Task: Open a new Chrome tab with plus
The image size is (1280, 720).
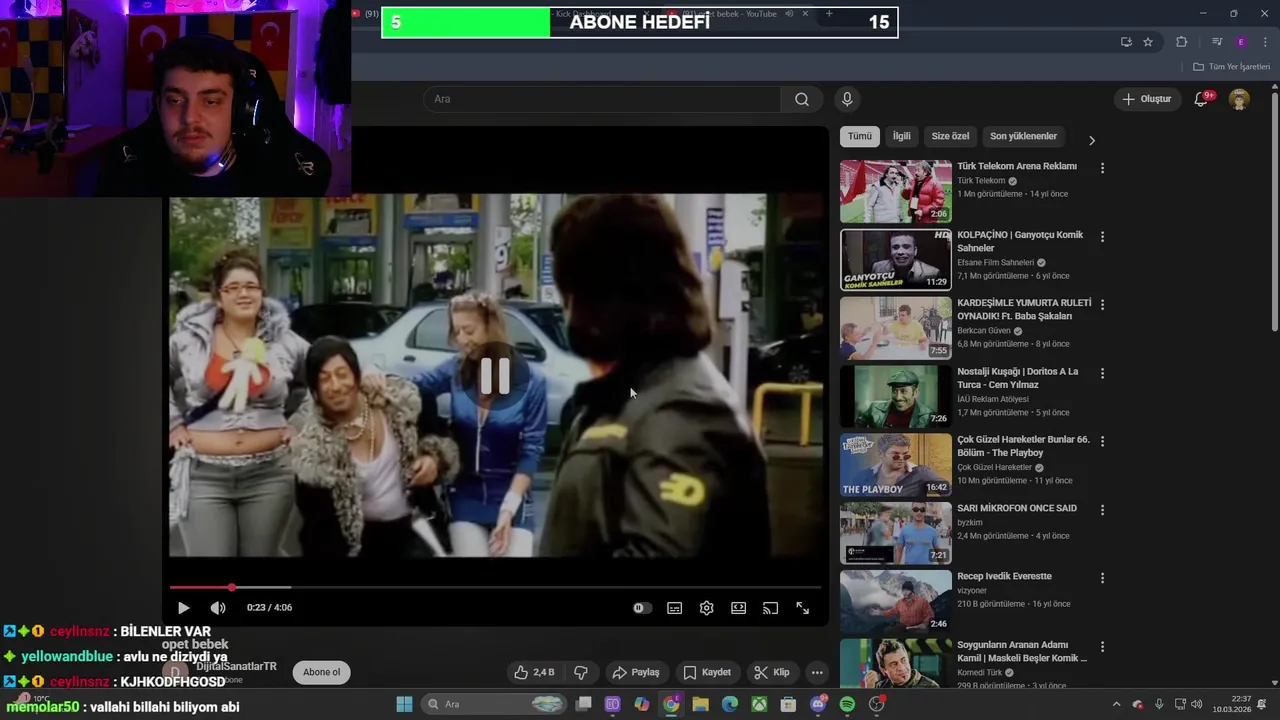Action: [x=829, y=14]
